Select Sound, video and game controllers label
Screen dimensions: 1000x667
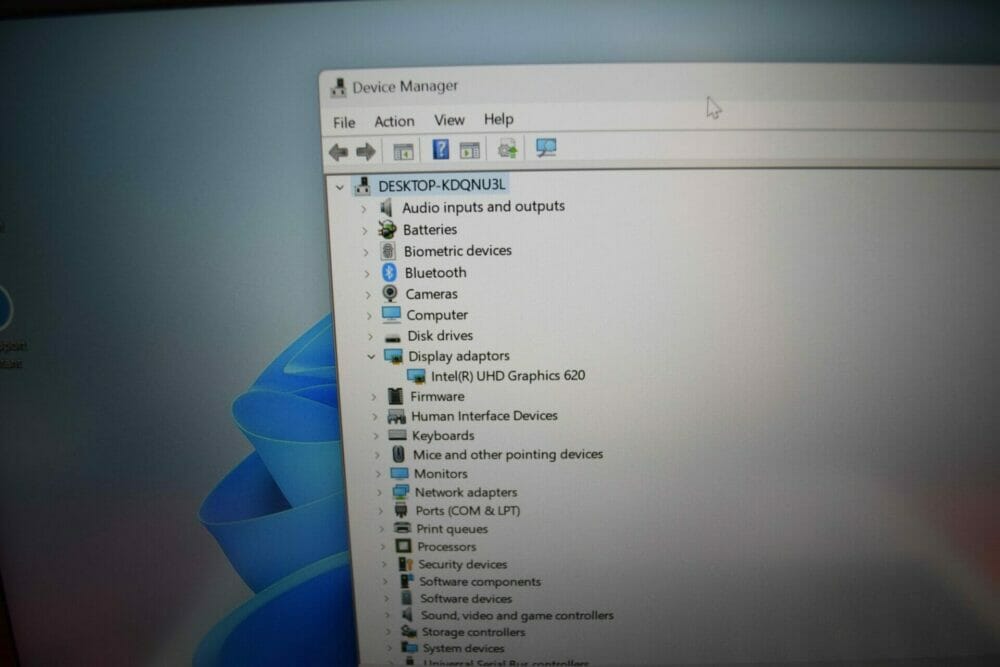point(517,615)
